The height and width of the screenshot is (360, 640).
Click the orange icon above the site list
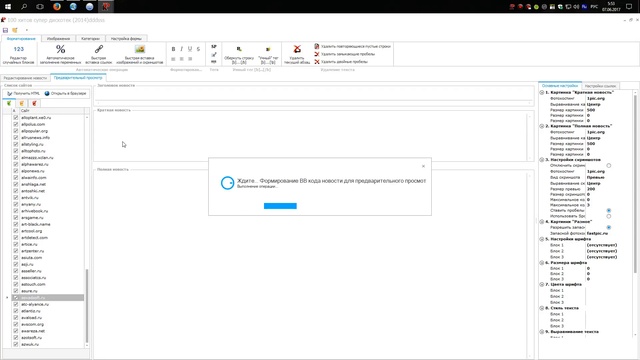(22, 103)
